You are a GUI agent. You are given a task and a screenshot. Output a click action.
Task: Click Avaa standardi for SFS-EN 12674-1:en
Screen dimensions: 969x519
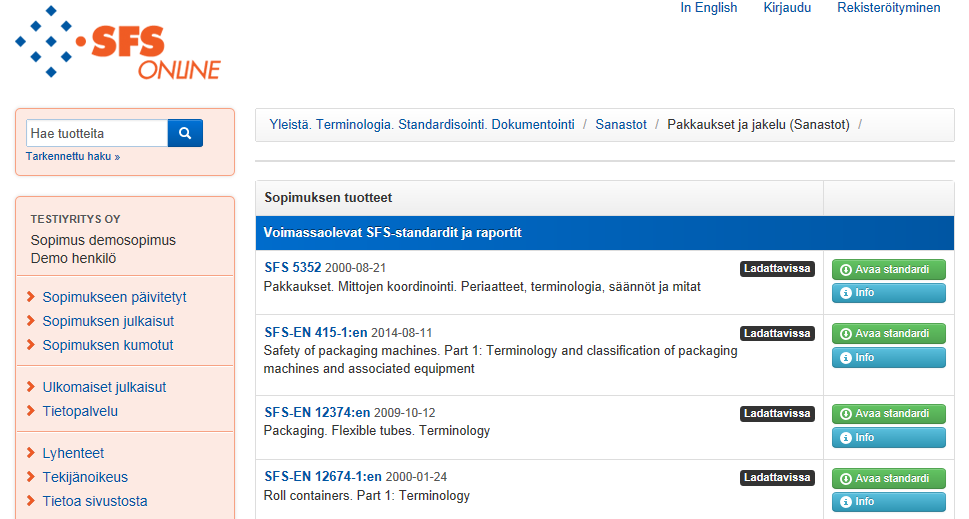click(x=889, y=478)
